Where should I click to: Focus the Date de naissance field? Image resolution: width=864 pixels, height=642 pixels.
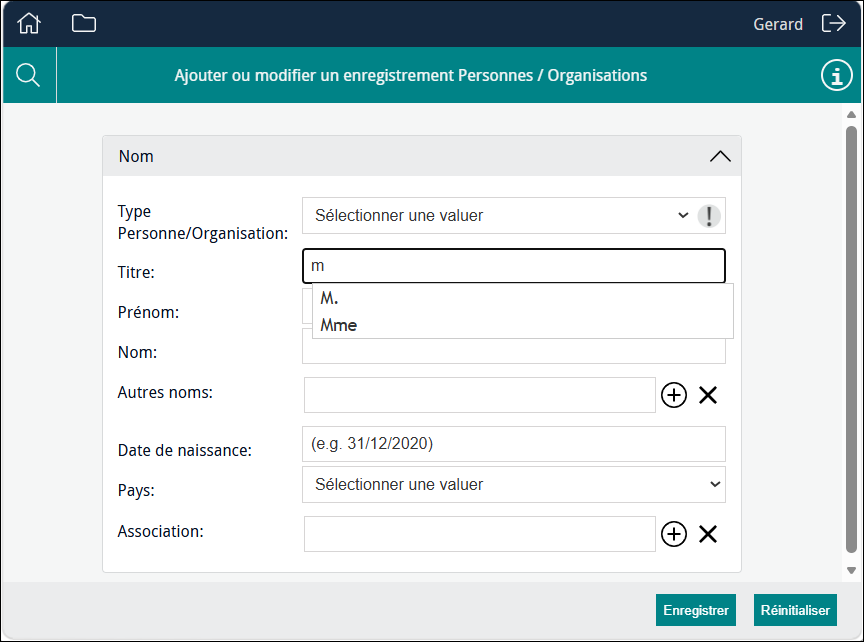point(514,444)
